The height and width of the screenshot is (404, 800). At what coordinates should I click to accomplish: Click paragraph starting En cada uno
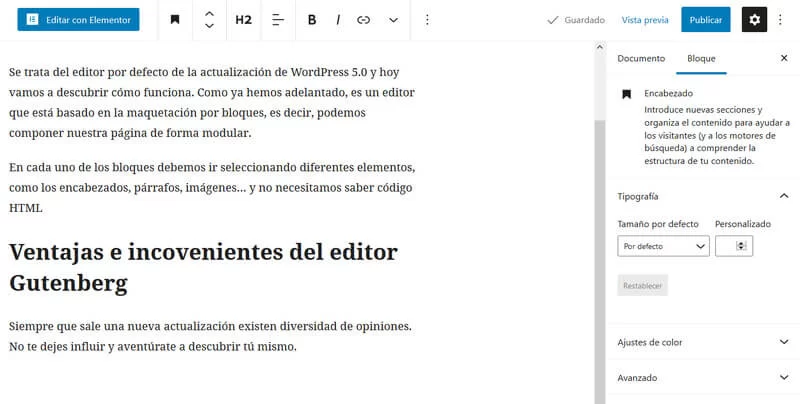(212, 187)
